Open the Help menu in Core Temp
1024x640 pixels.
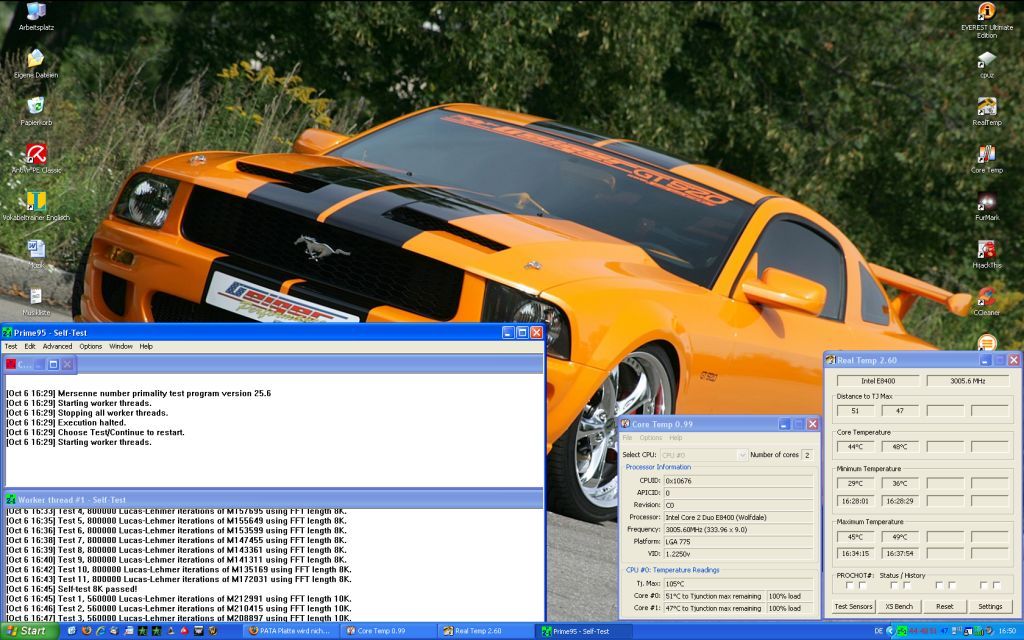click(675, 438)
